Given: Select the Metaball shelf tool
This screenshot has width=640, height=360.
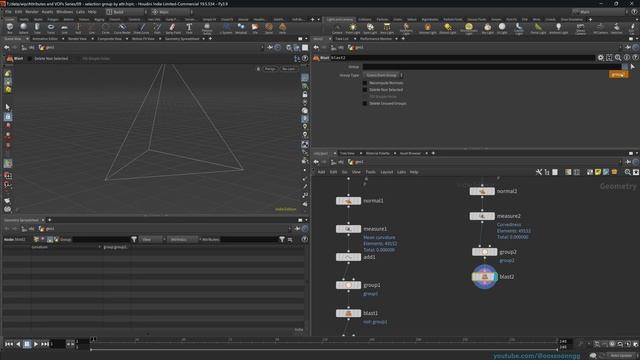Looking at the screenshot, I should click(241, 28).
